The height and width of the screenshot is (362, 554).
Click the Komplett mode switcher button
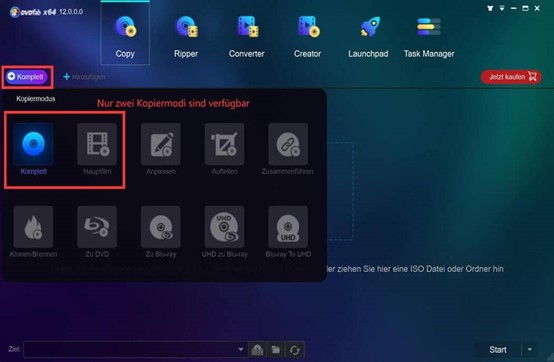27,77
